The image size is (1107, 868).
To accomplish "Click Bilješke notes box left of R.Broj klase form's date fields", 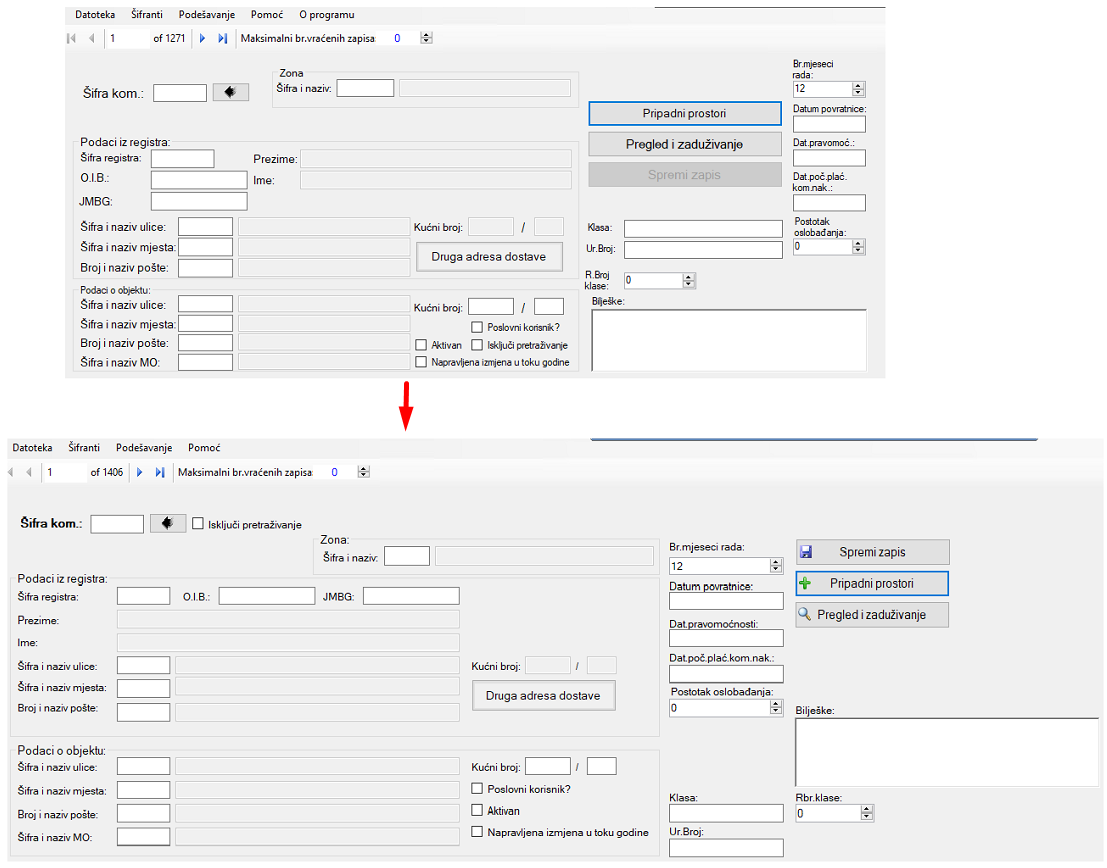I will coord(728,340).
